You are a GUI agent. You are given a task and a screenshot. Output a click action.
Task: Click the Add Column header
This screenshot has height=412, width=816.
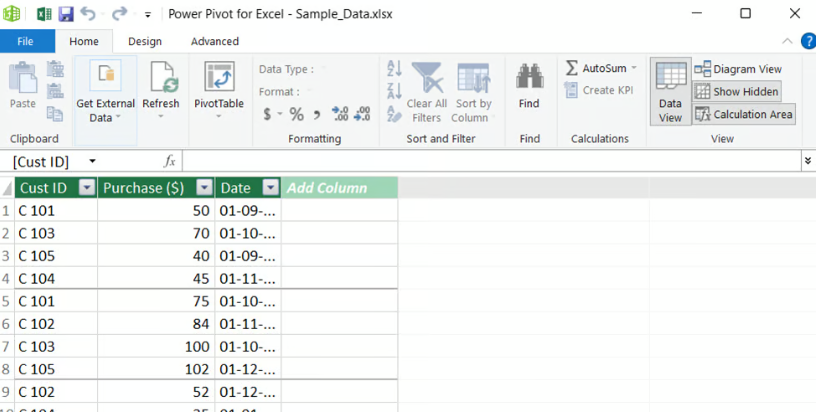[x=339, y=188]
